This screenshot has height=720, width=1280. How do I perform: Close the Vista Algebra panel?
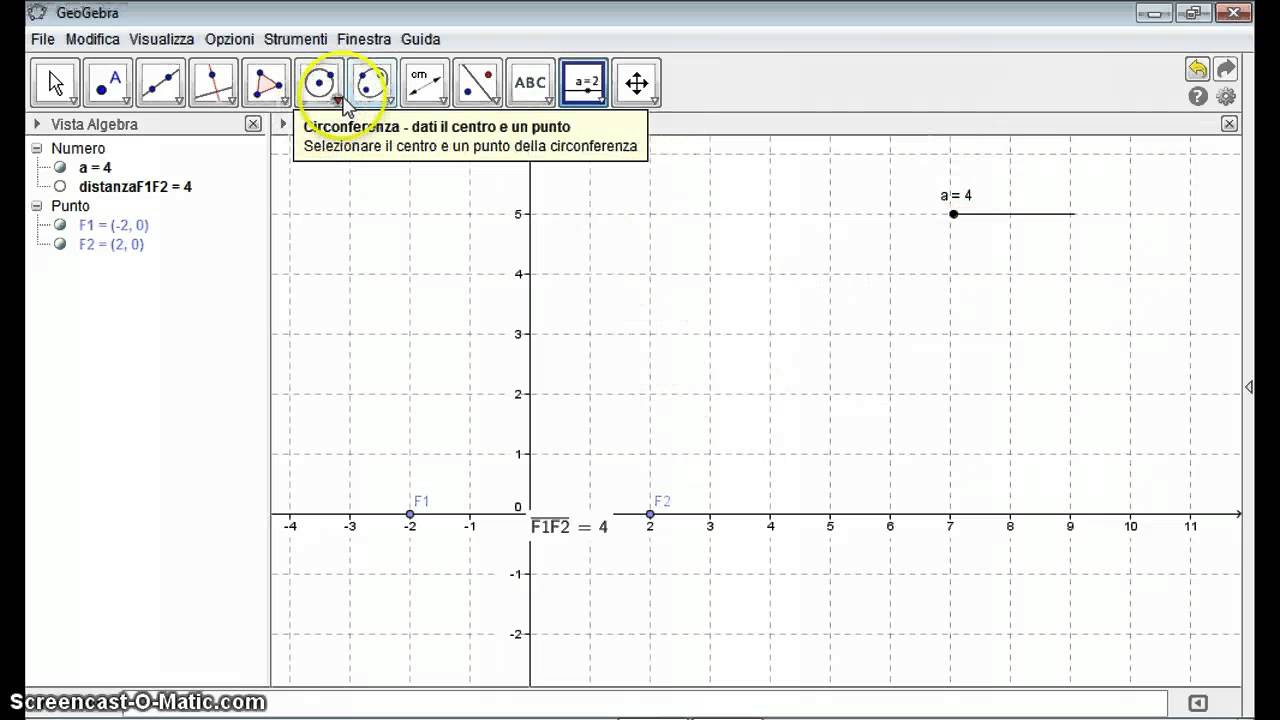tap(253, 124)
